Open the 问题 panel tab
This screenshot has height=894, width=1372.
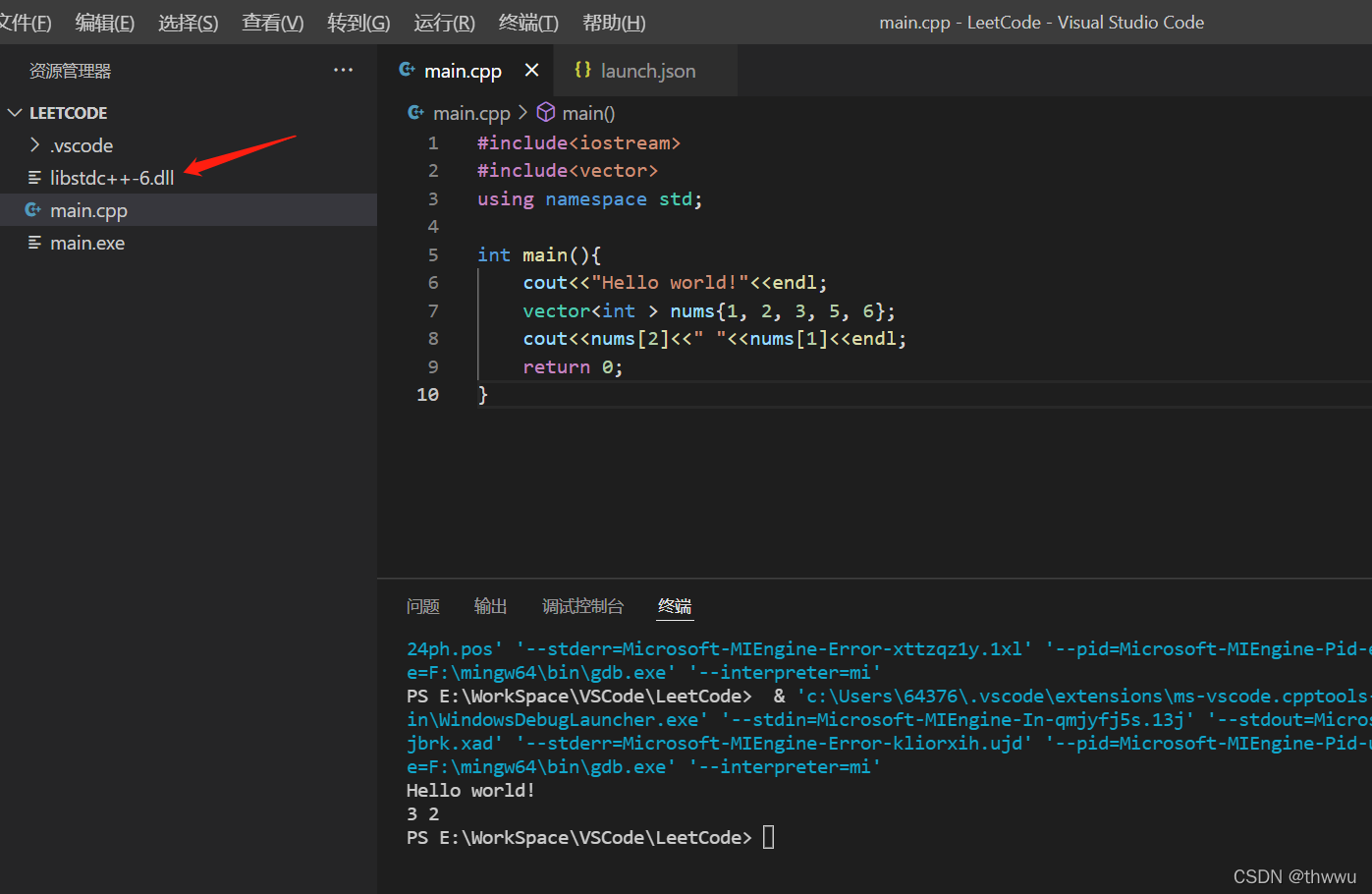click(x=423, y=606)
